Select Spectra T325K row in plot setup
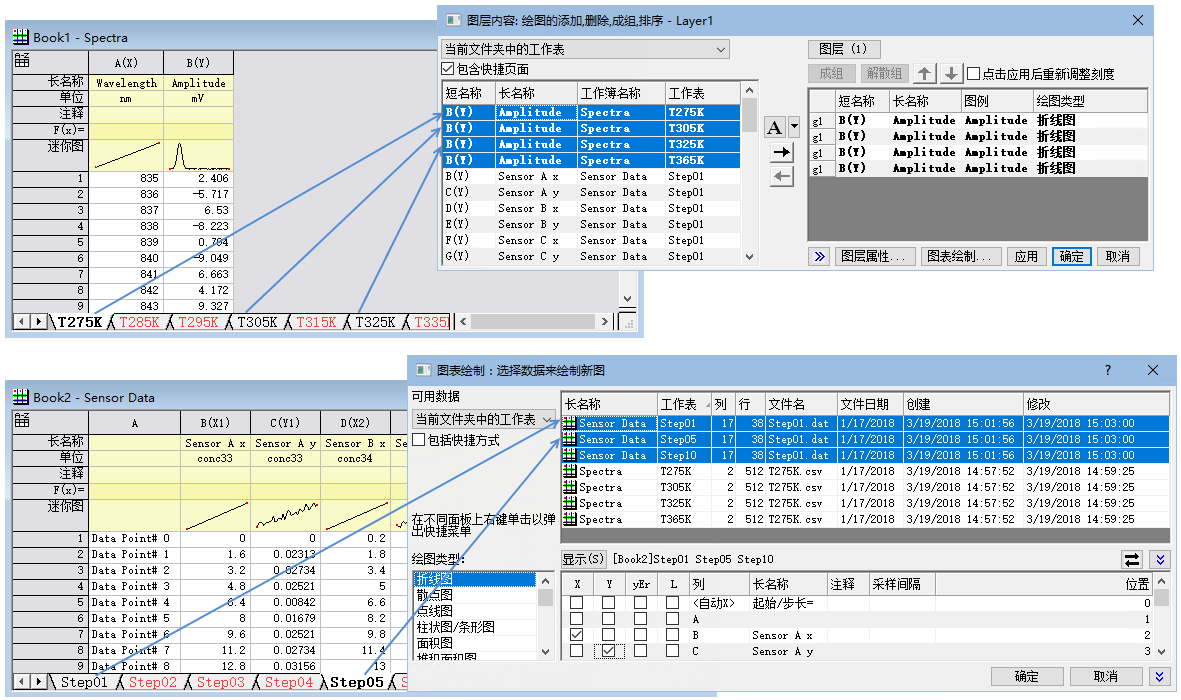 pos(865,503)
